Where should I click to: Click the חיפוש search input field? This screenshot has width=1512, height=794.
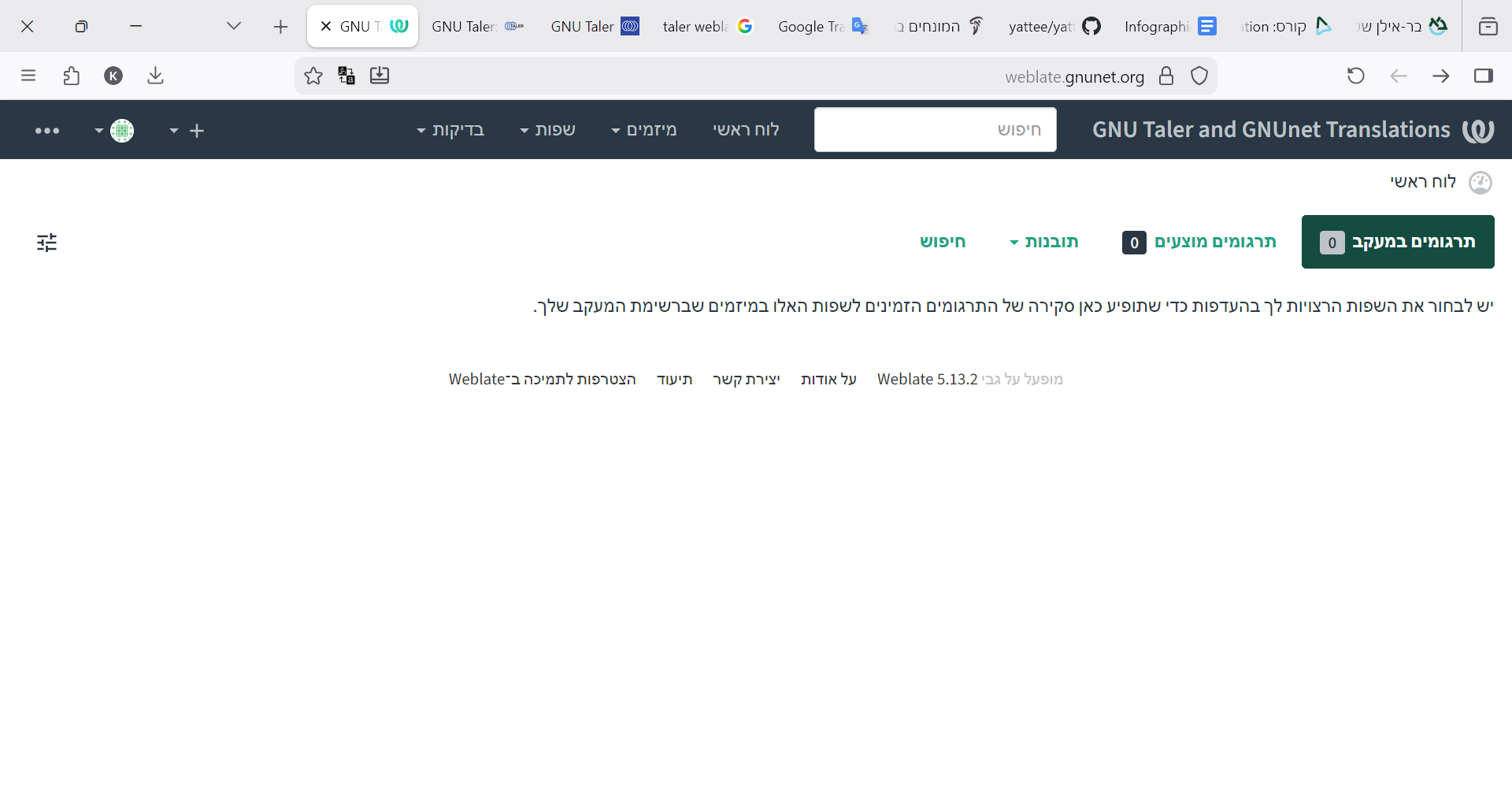pyautogui.click(x=935, y=130)
